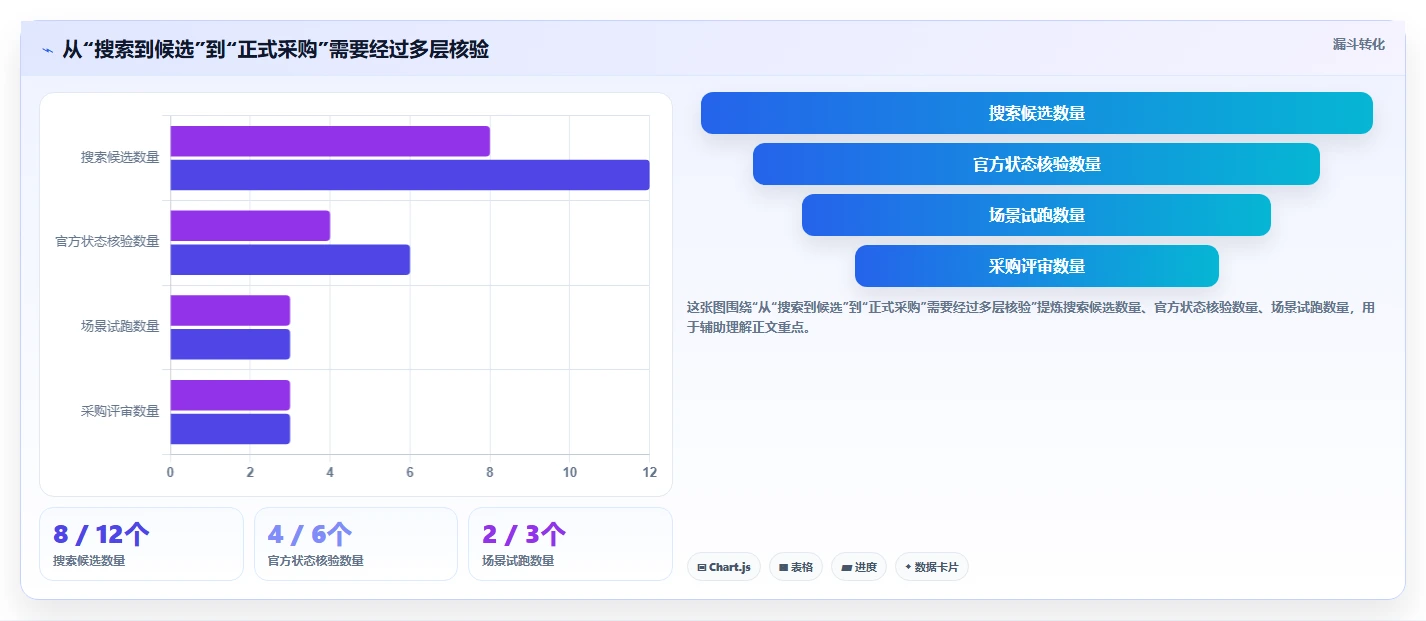Open the 4 / 6个 stat card

(x=356, y=544)
